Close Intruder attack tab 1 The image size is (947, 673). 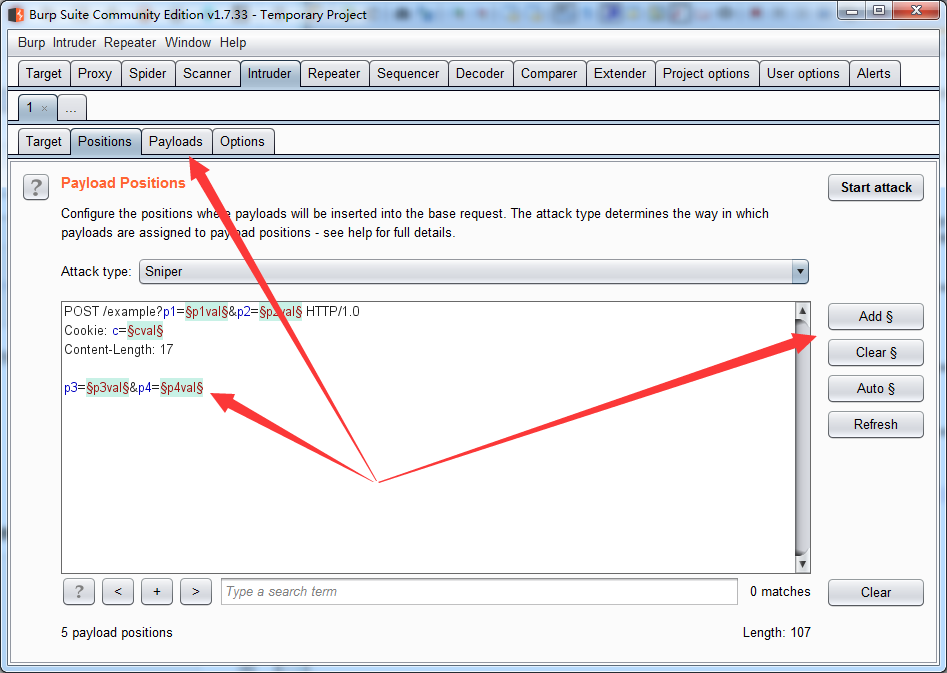45,109
